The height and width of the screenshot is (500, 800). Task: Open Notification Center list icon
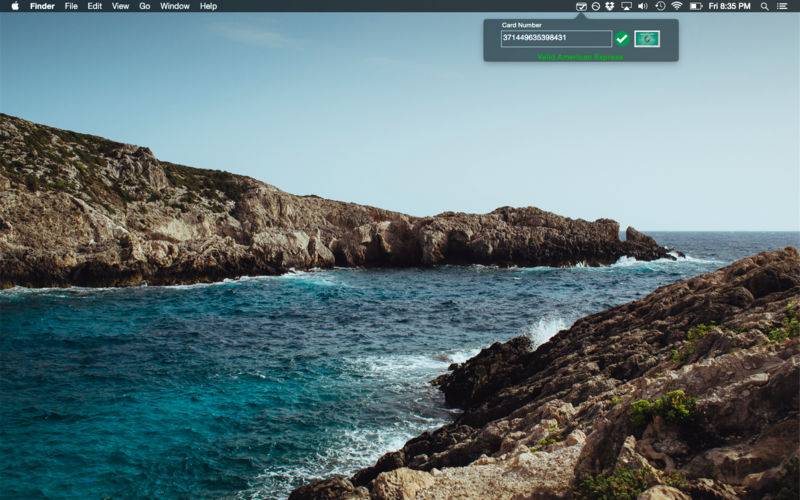782,6
